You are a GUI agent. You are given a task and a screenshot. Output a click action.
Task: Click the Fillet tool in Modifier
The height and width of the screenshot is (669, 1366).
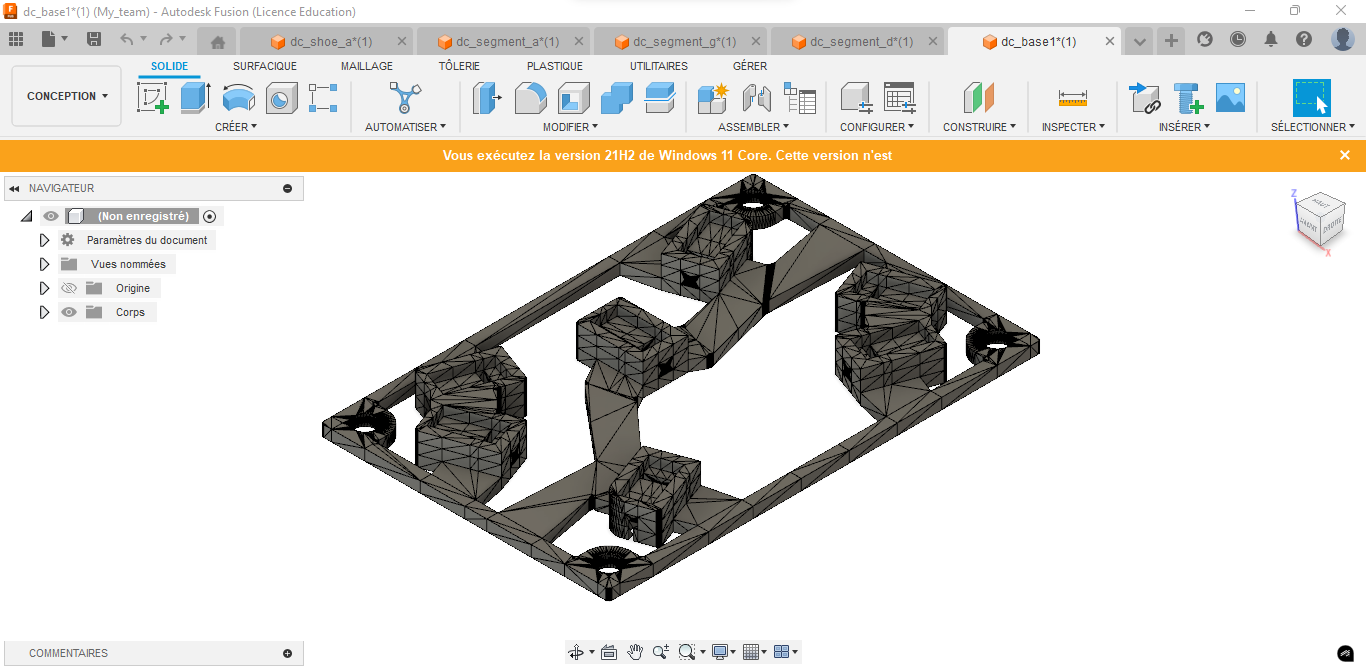(530, 98)
